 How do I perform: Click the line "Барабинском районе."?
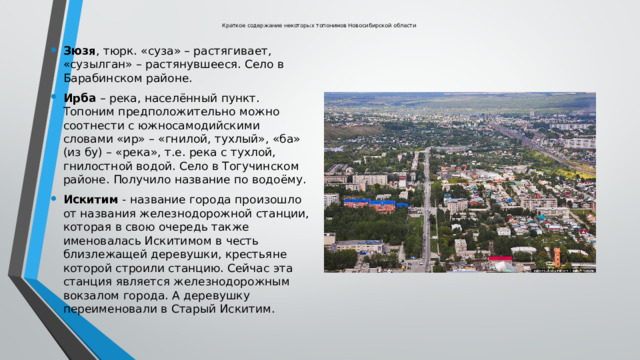tap(127, 78)
